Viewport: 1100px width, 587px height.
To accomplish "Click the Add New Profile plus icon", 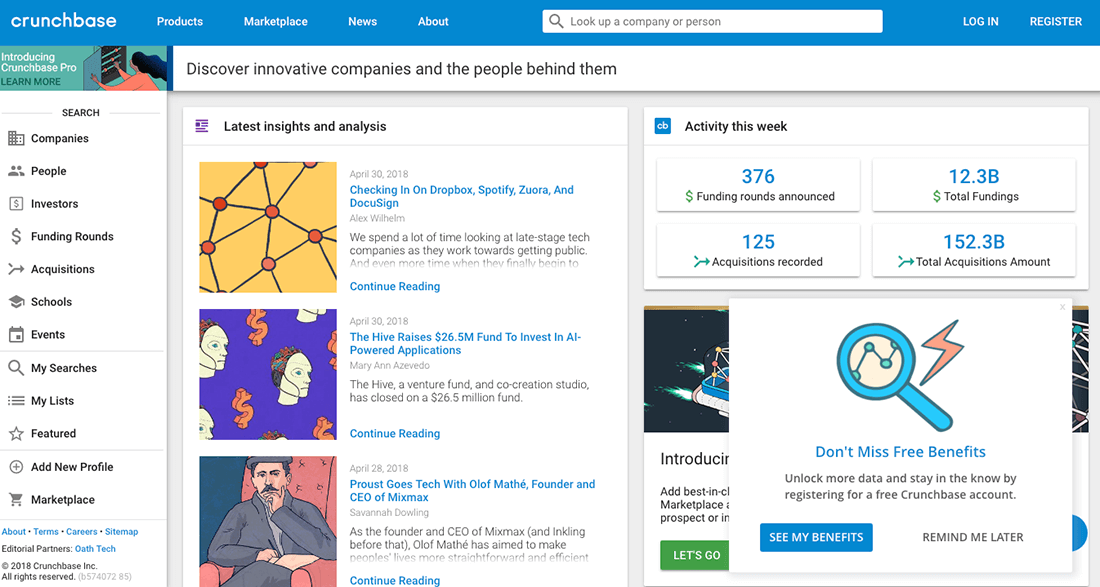I will 16,466.
